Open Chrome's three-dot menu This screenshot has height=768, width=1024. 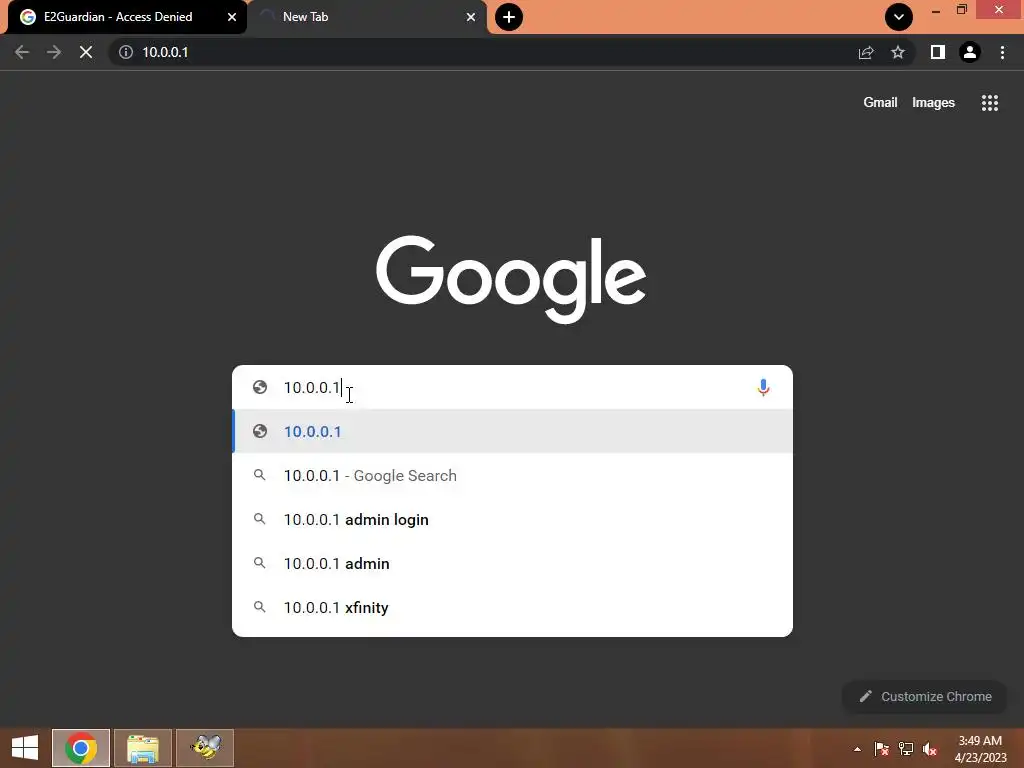click(1002, 52)
